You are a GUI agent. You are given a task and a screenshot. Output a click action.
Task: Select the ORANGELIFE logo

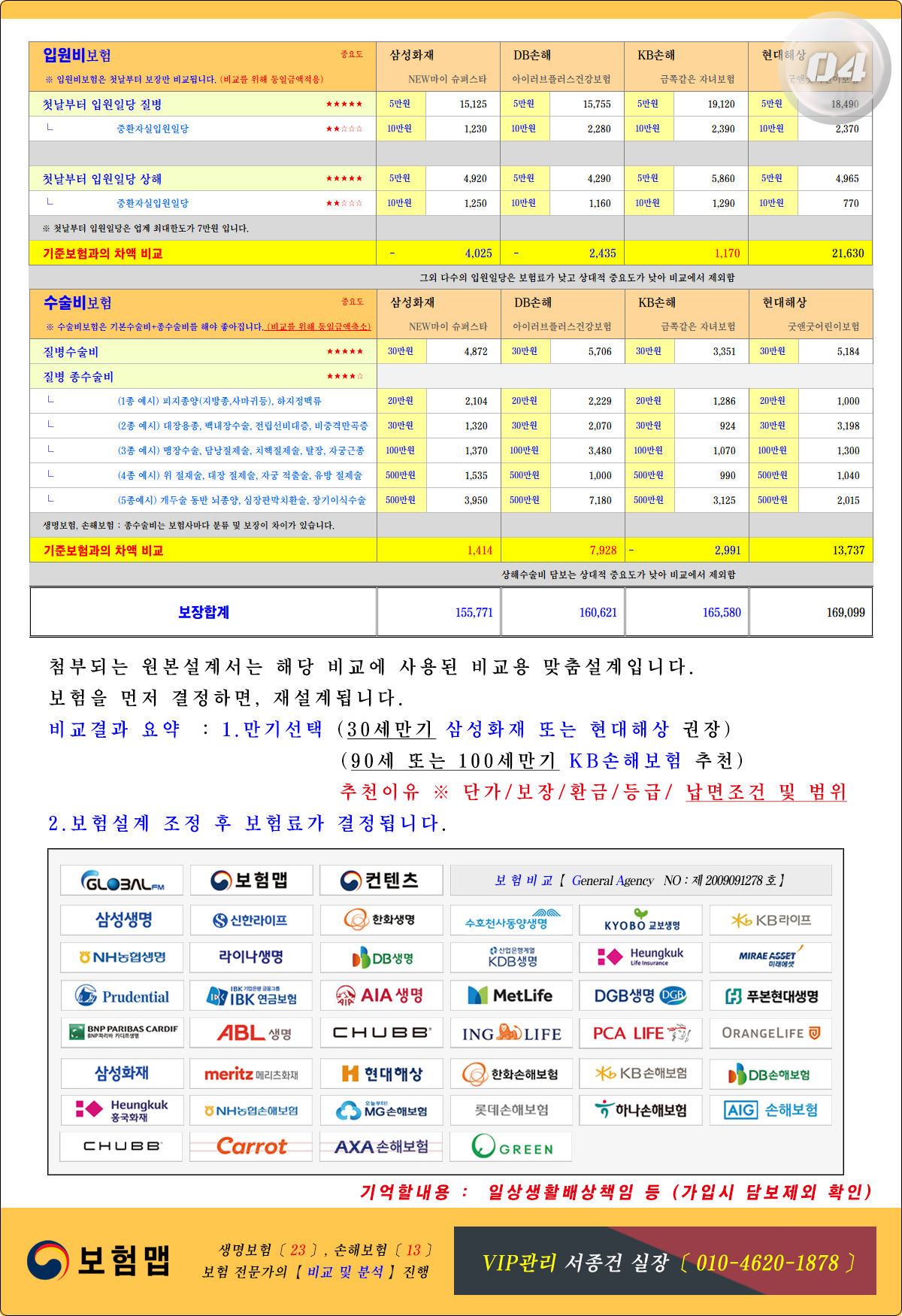coord(770,1032)
